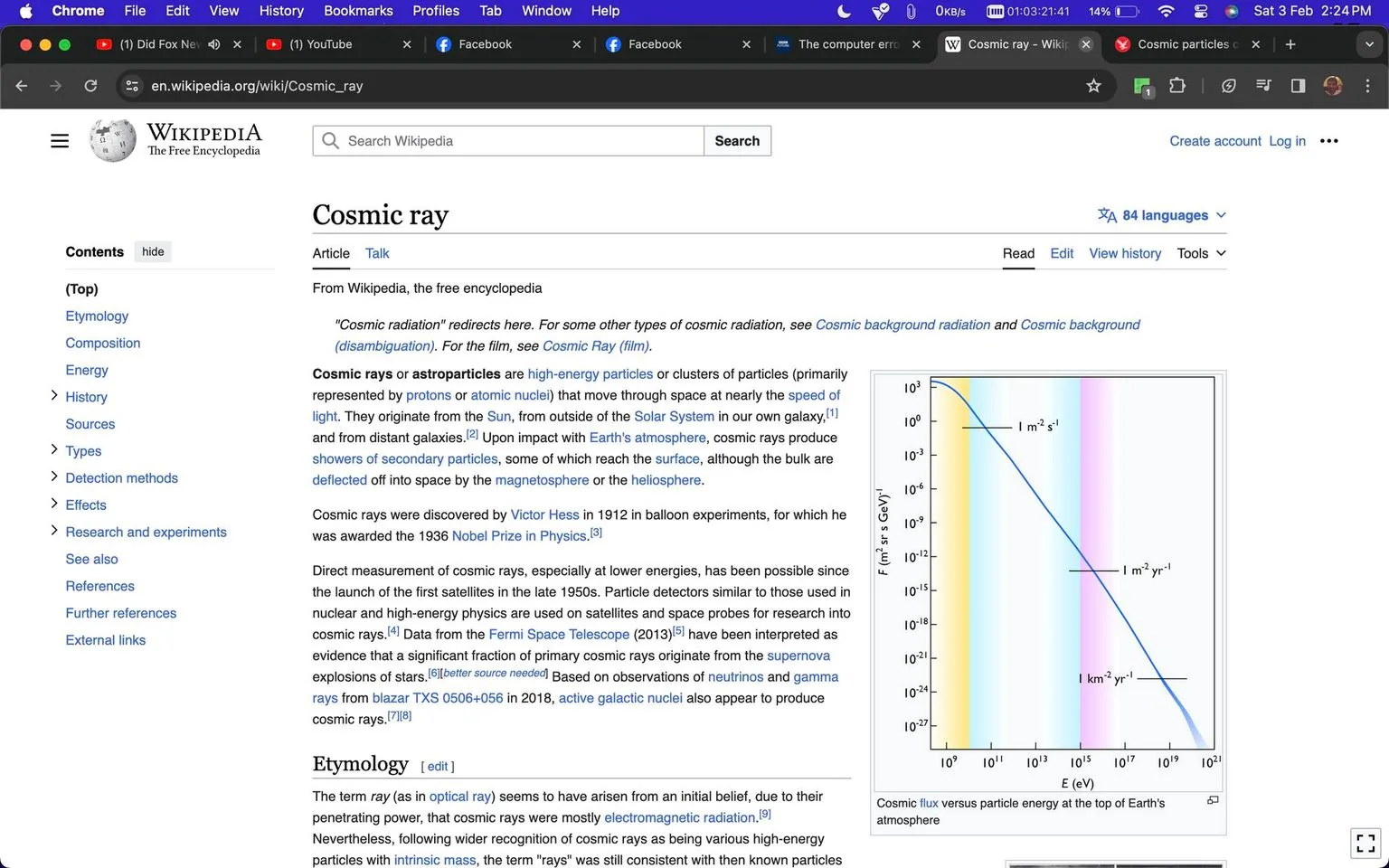The image size is (1389, 868).
Task: Click the Siri icon in menu bar
Action: 1231,11
